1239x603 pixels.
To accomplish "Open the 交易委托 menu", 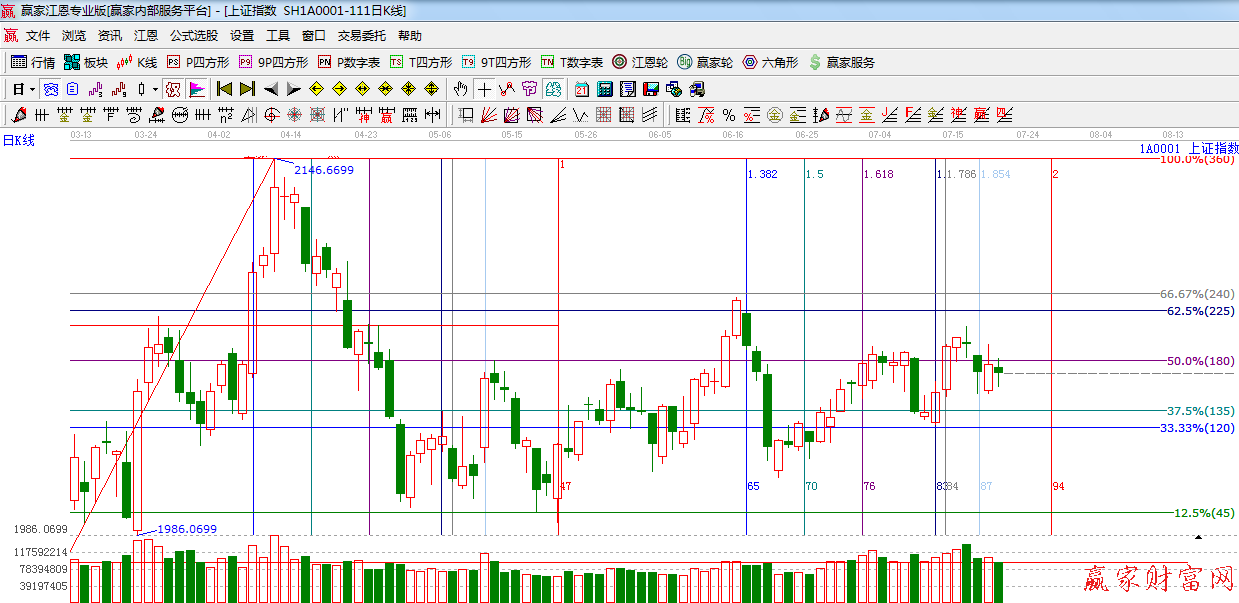I will pyautogui.click(x=361, y=36).
